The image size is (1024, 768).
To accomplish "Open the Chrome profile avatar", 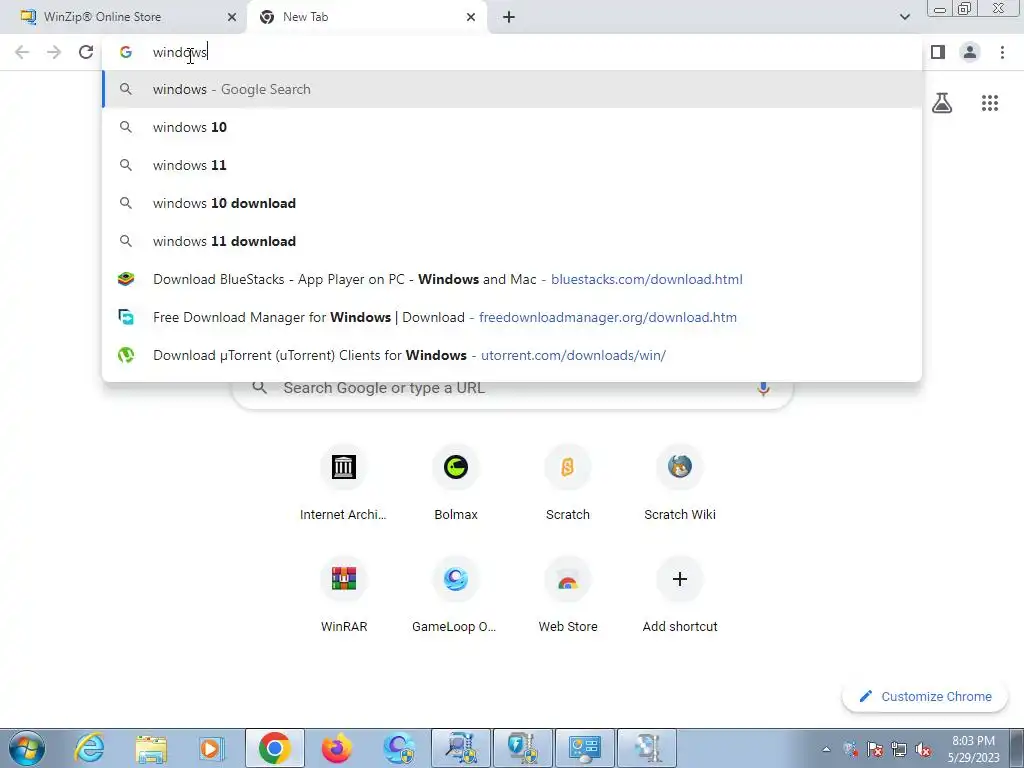I will click(x=970, y=52).
